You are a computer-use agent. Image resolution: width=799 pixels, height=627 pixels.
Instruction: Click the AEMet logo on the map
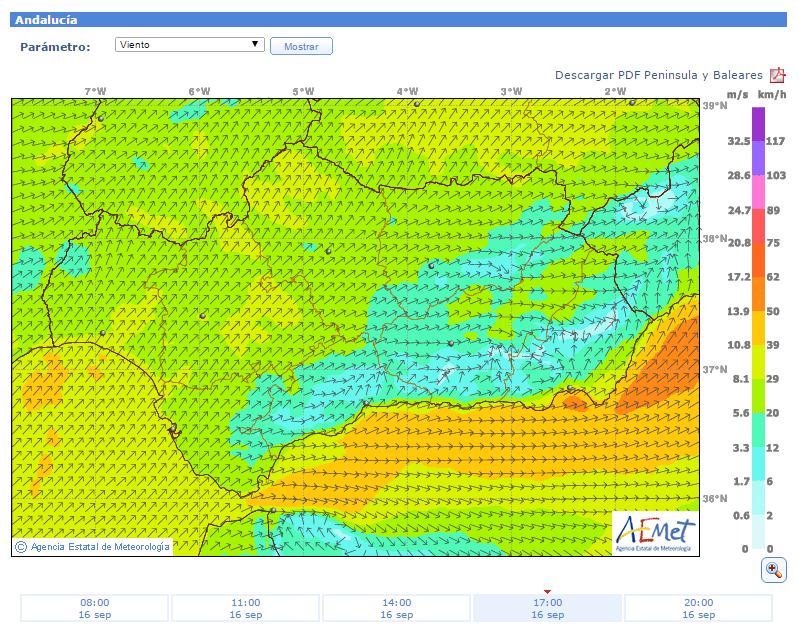pyautogui.click(x=654, y=532)
